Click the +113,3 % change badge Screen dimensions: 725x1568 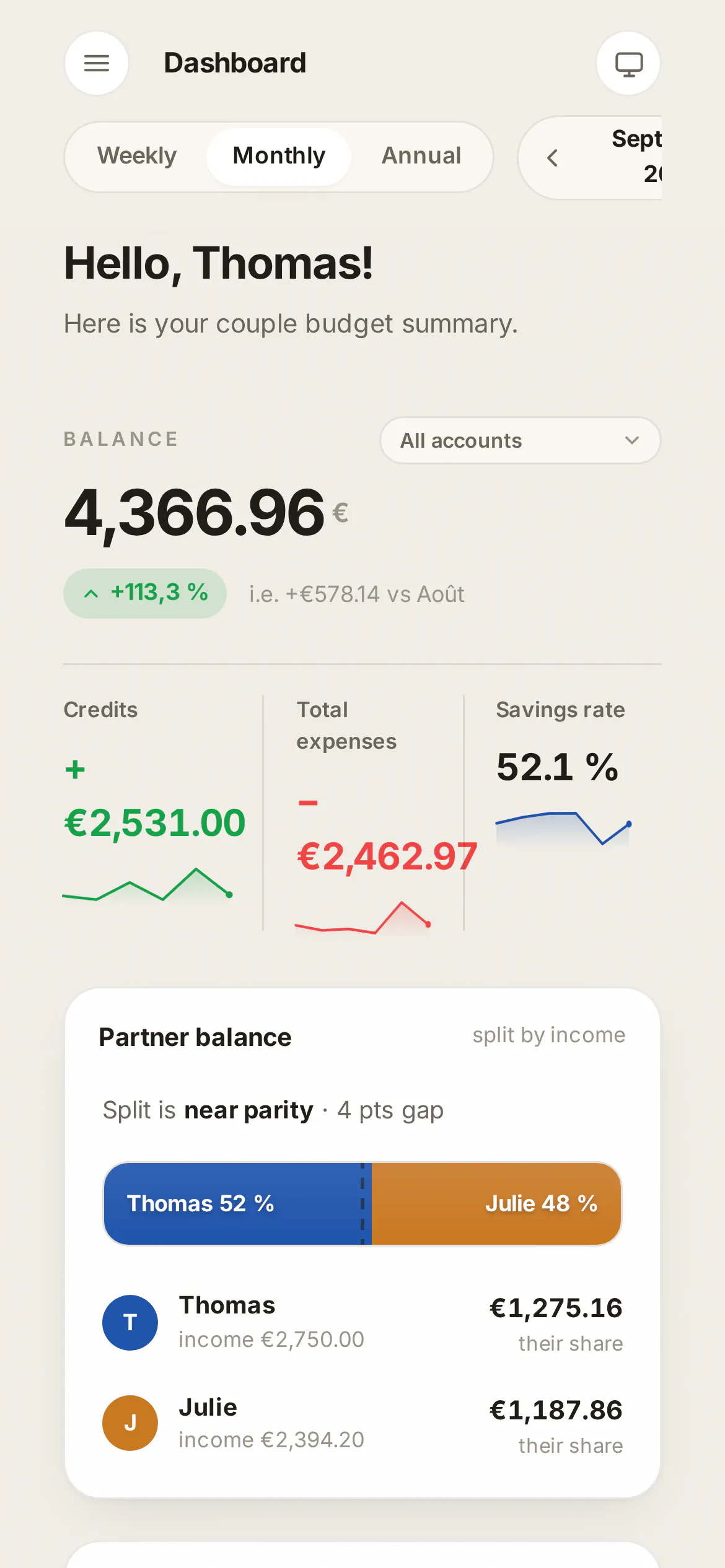[145, 593]
